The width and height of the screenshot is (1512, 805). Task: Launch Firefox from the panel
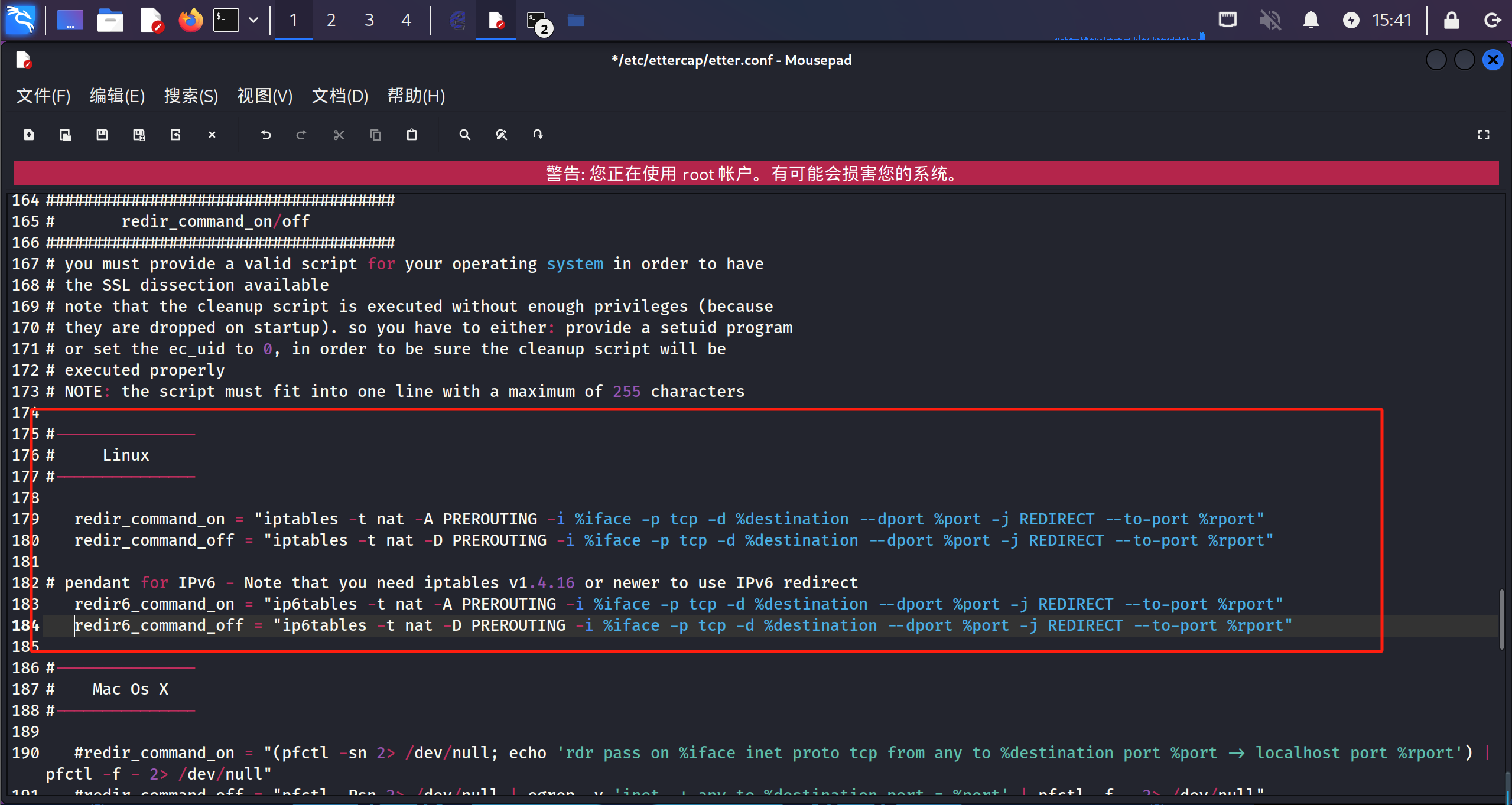190,21
